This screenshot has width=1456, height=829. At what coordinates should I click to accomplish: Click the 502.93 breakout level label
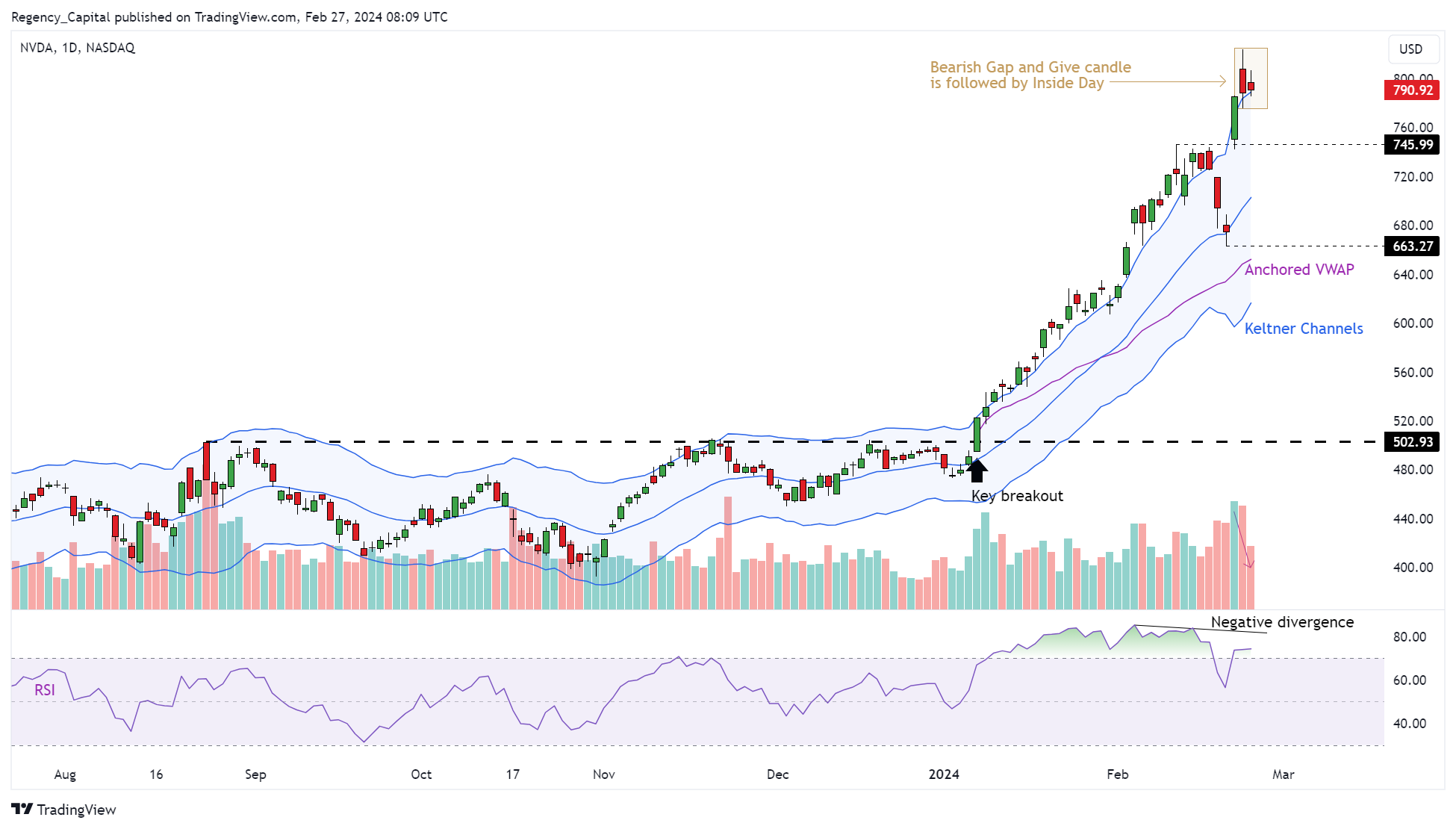tap(1411, 442)
